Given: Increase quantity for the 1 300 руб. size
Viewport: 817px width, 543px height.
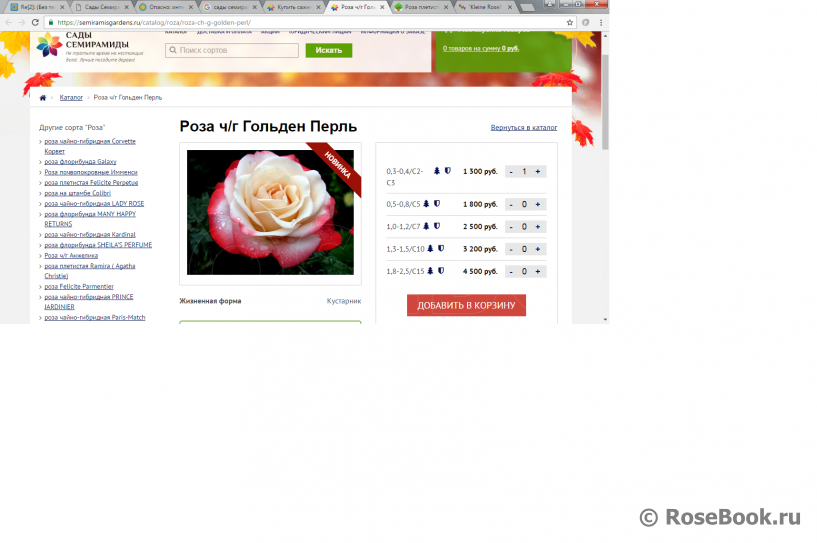Looking at the screenshot, I should click(x=538, y=171).
